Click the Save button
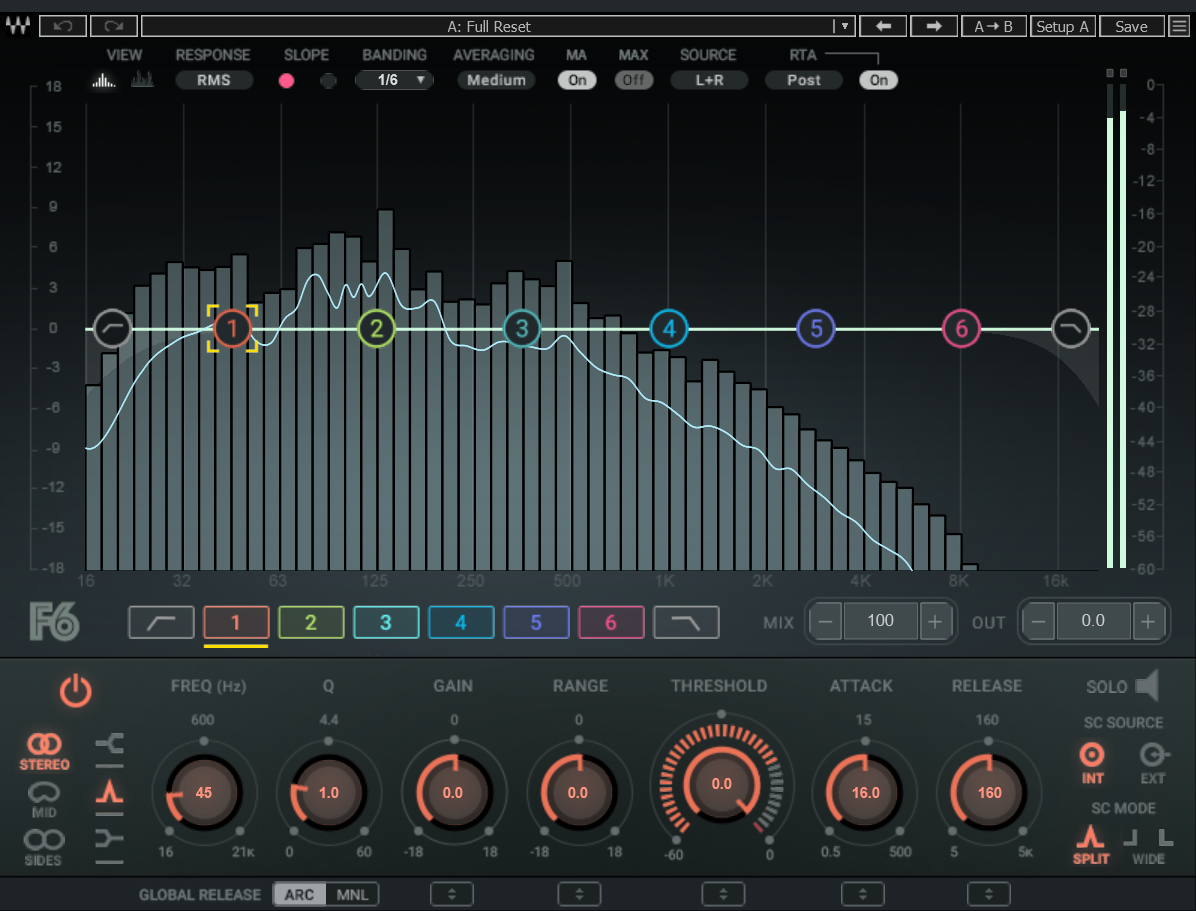Image resolution: width=1196 pixels, height=911 pixels. click(x=1131, y=26)
